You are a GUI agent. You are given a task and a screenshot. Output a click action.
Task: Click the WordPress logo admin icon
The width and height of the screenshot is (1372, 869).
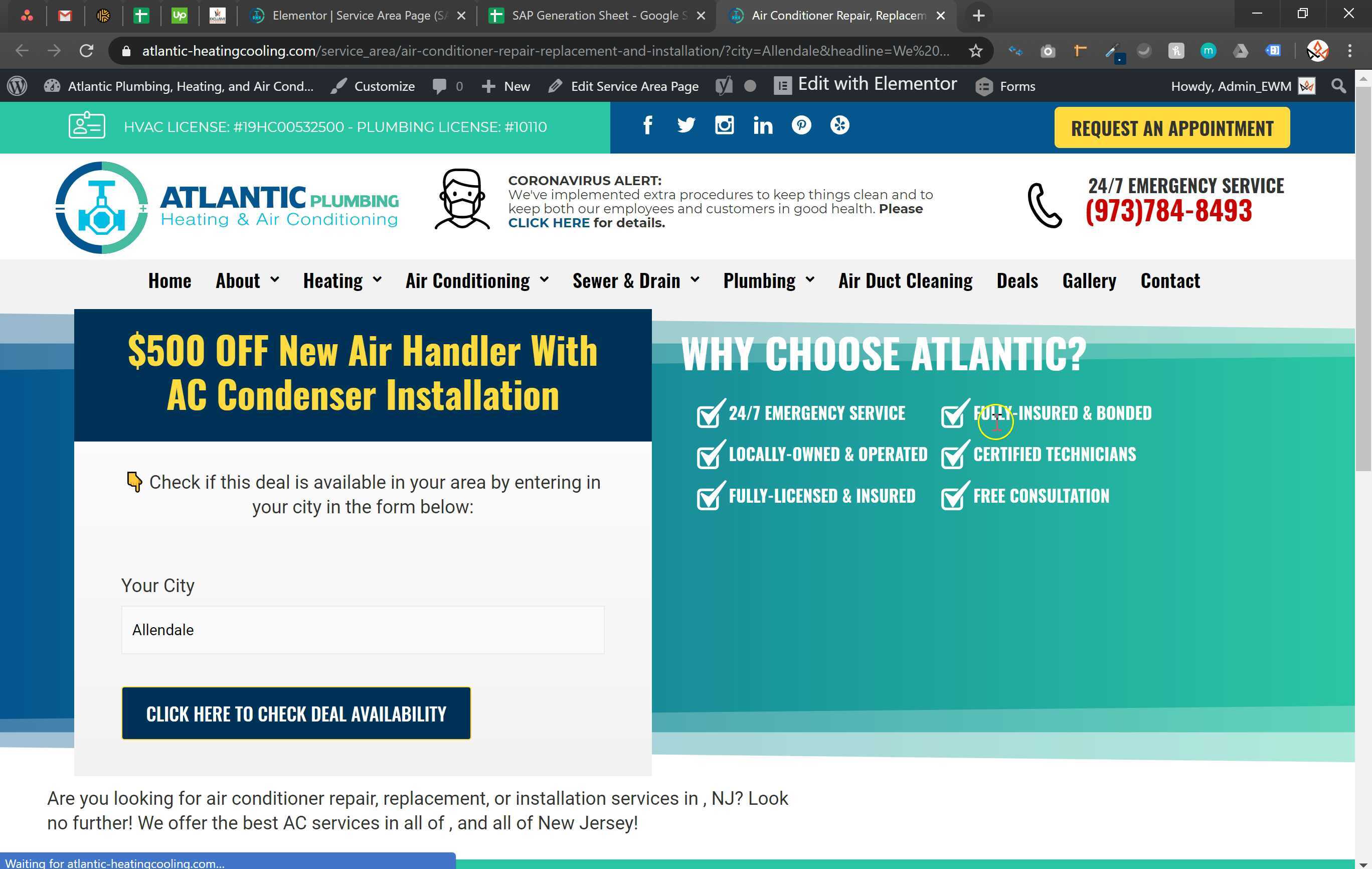click(x=17, y=86)
